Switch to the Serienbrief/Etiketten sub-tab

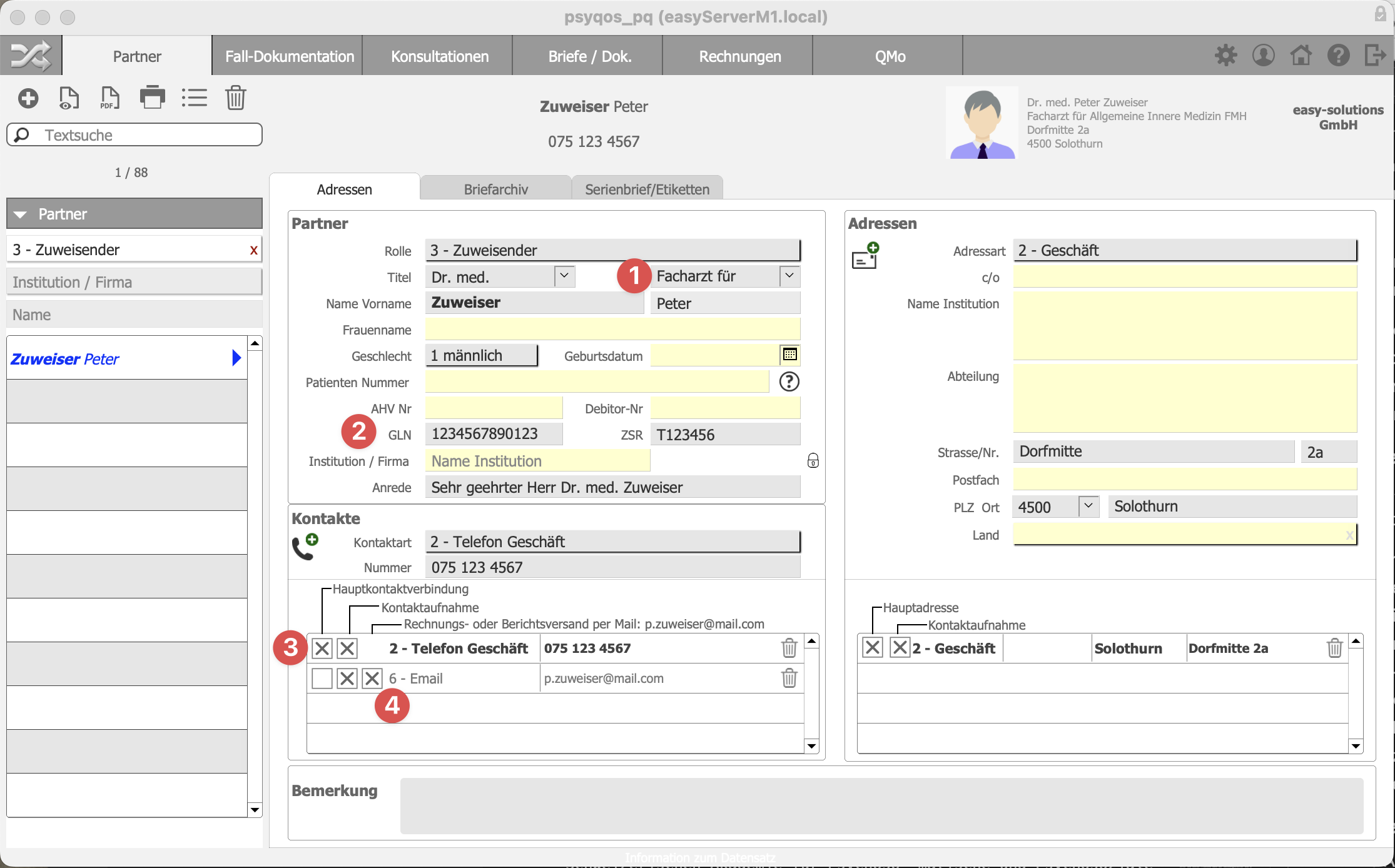tap(647, 189)
